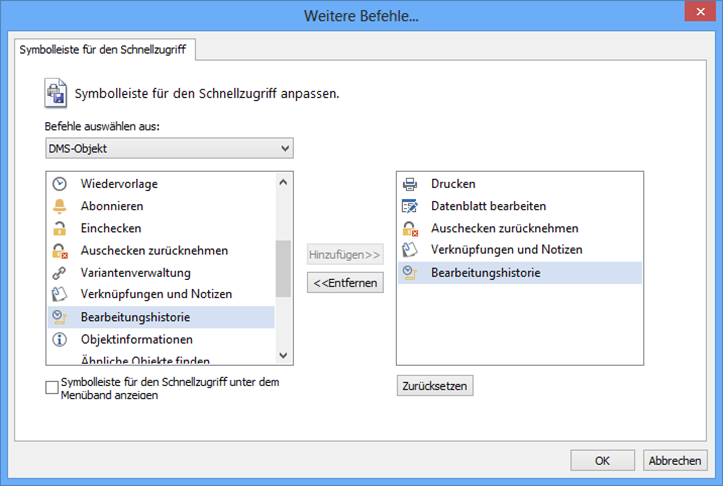Click the Variantenverwaltung link icon
Image resolution: width=723 pixels, height=486 pixels.
60,272
